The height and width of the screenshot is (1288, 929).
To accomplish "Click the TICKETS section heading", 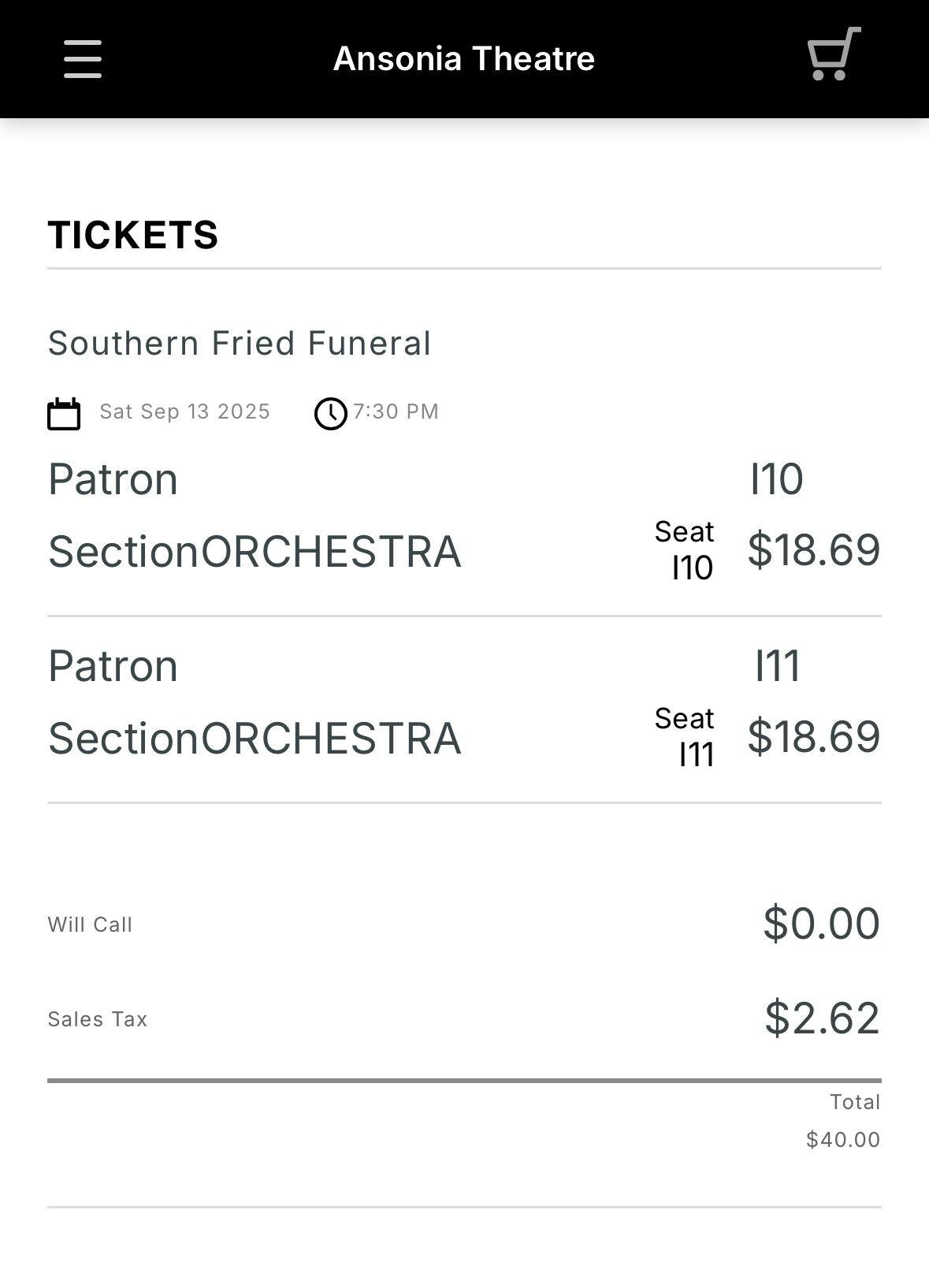I will pyautogui.click(x=133, y=235).
